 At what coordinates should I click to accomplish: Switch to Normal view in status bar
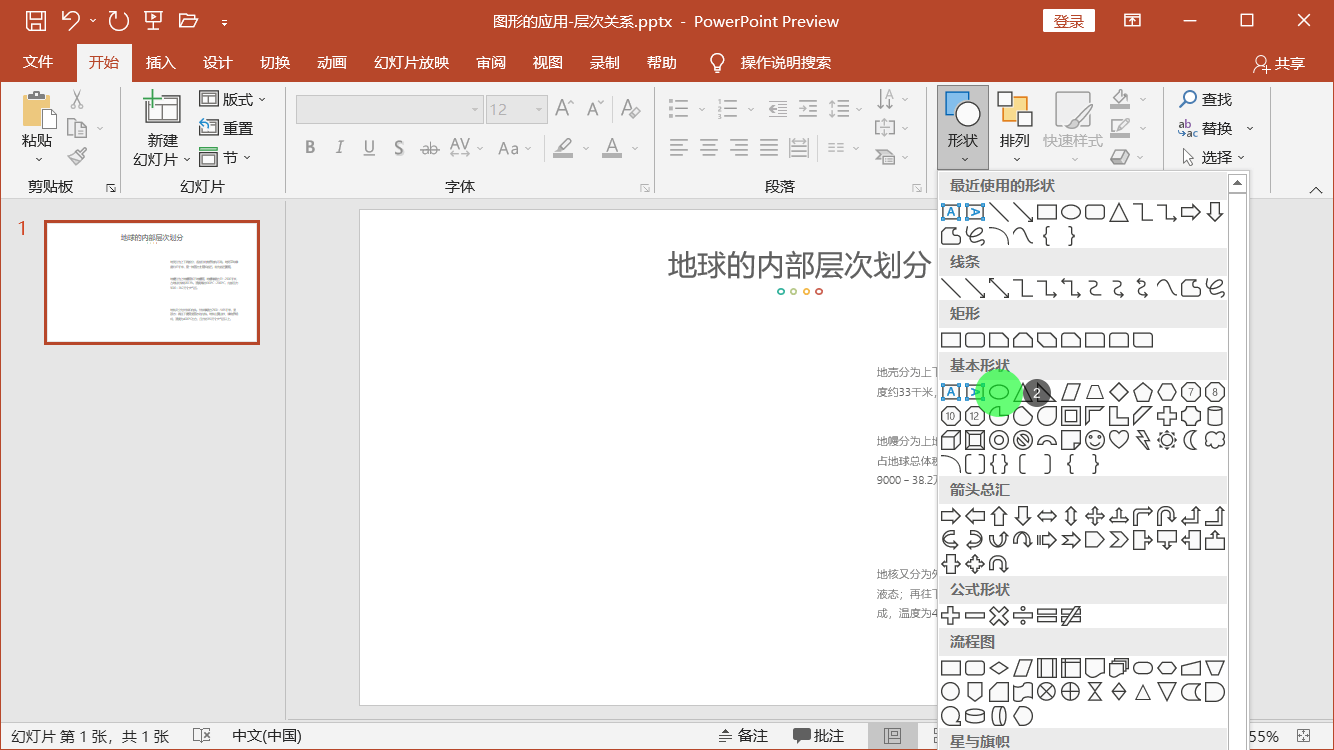click(893, 736)
